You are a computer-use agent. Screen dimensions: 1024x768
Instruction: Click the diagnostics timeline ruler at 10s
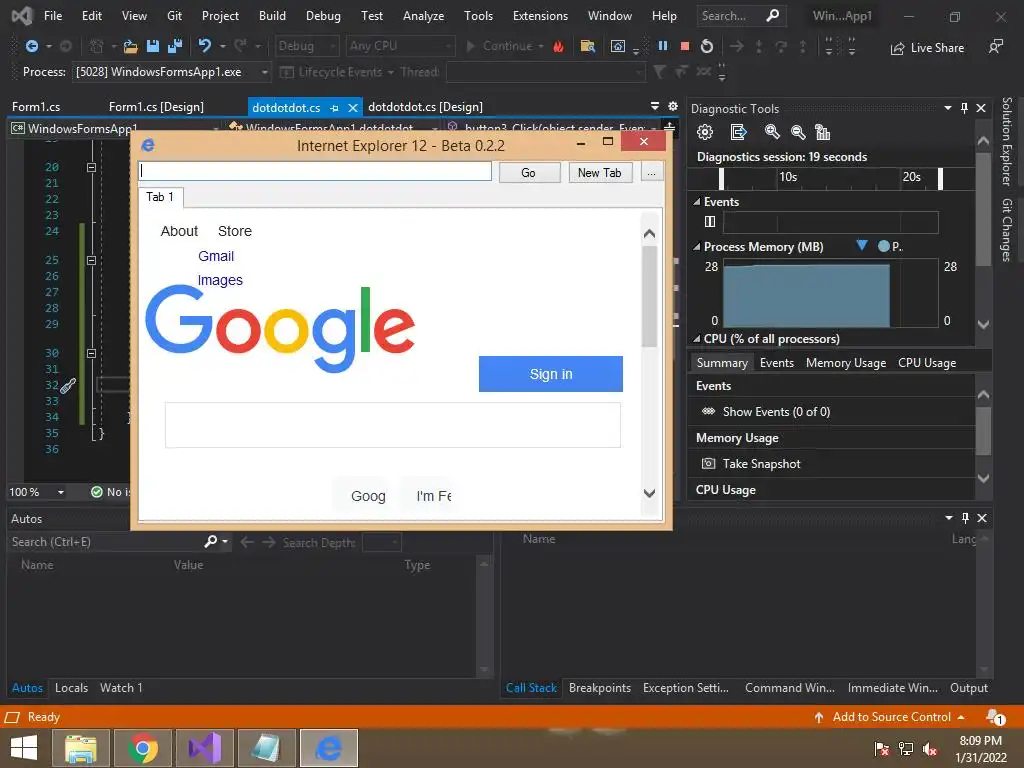tap(788, 177)
